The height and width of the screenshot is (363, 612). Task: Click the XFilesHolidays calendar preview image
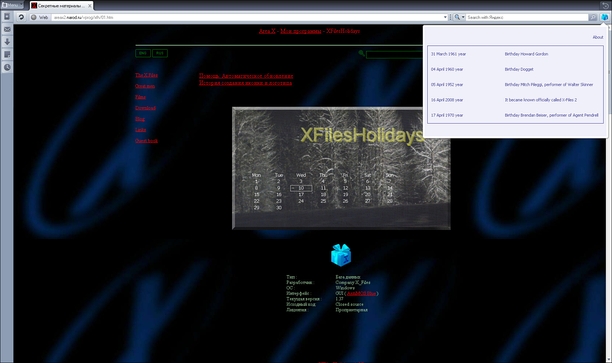point(341,168)
